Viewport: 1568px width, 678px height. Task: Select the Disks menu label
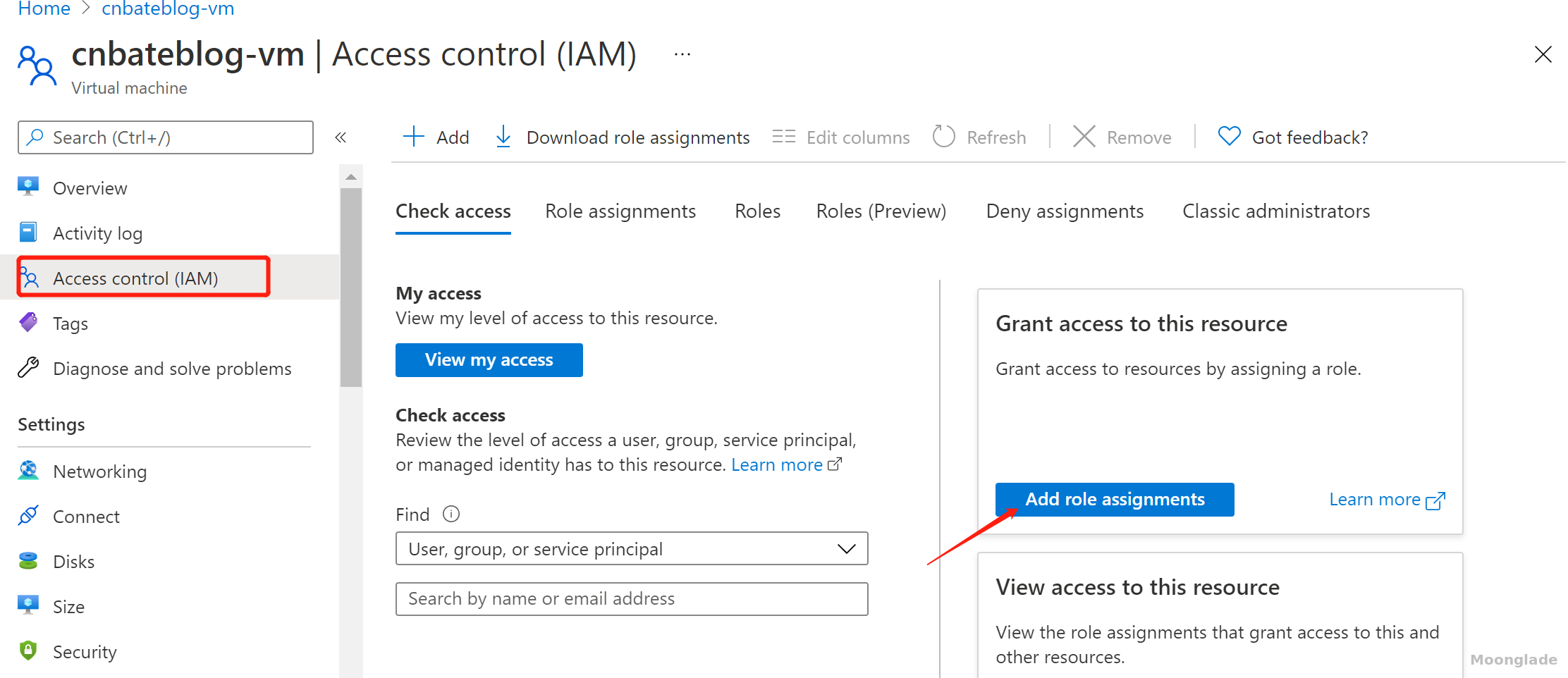pyautogui.click(x=73, y=562)
